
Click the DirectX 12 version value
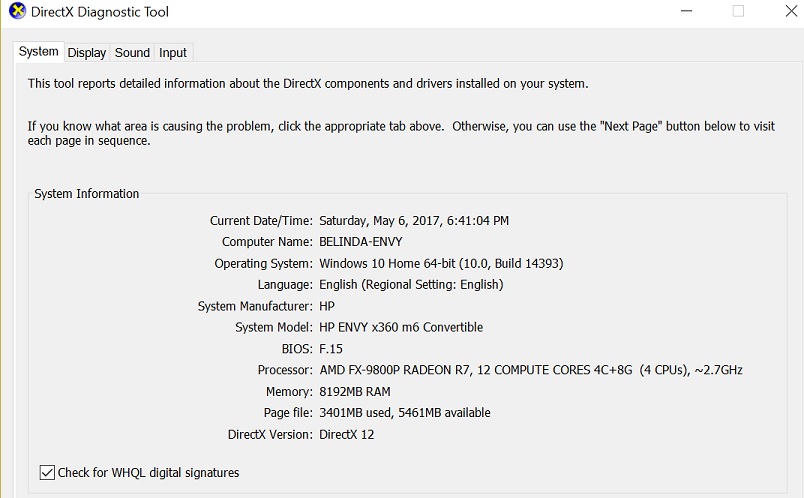pyautogui.click(x=347, y=434)
